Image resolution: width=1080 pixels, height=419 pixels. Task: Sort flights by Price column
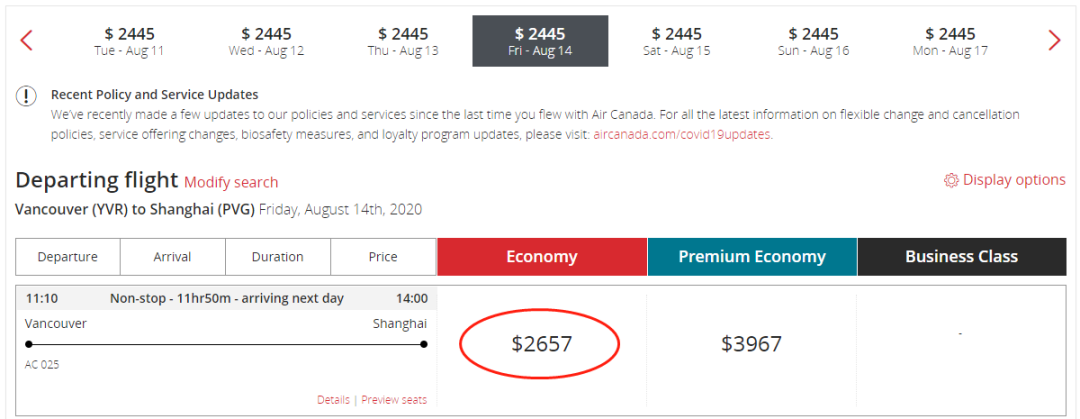[x=383, y=257]
